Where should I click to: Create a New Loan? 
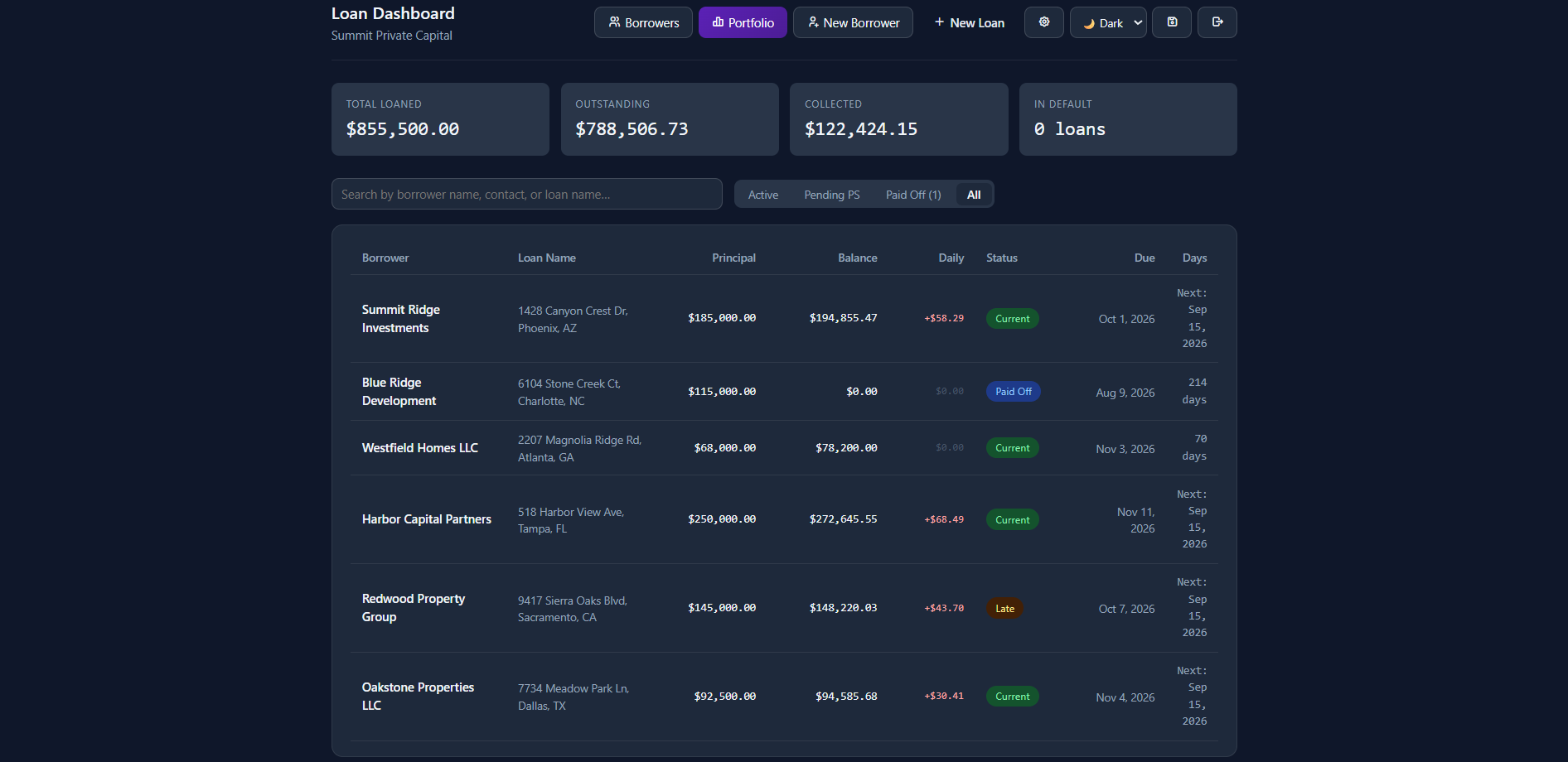coord(969,22)
